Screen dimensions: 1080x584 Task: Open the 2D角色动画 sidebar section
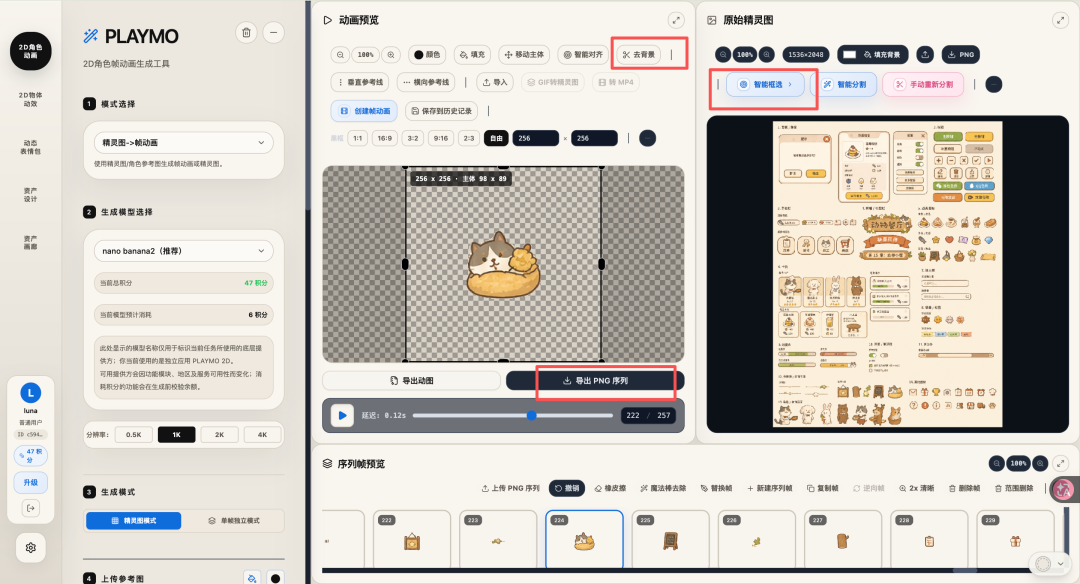[x=30, y=51]
